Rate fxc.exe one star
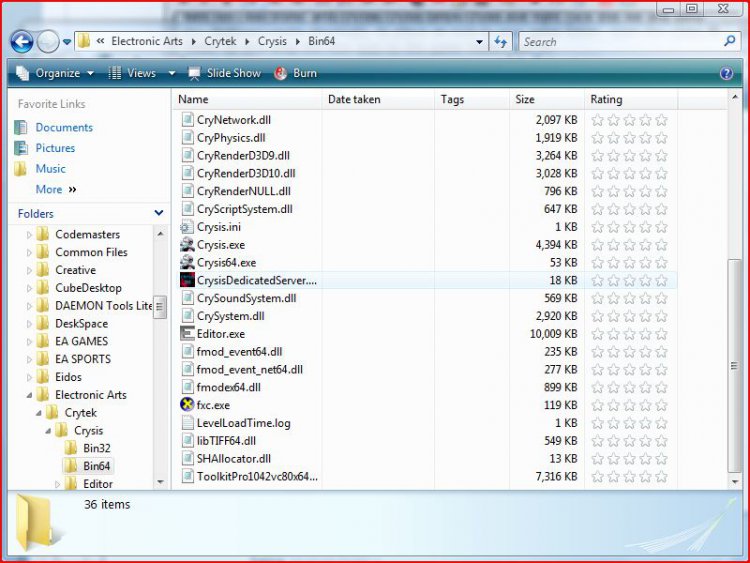750x563 pixels. click(597, 406)
